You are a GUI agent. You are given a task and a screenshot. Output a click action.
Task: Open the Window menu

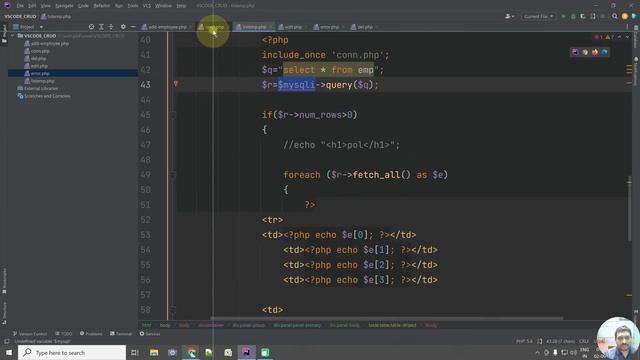[x=163, y=6]
